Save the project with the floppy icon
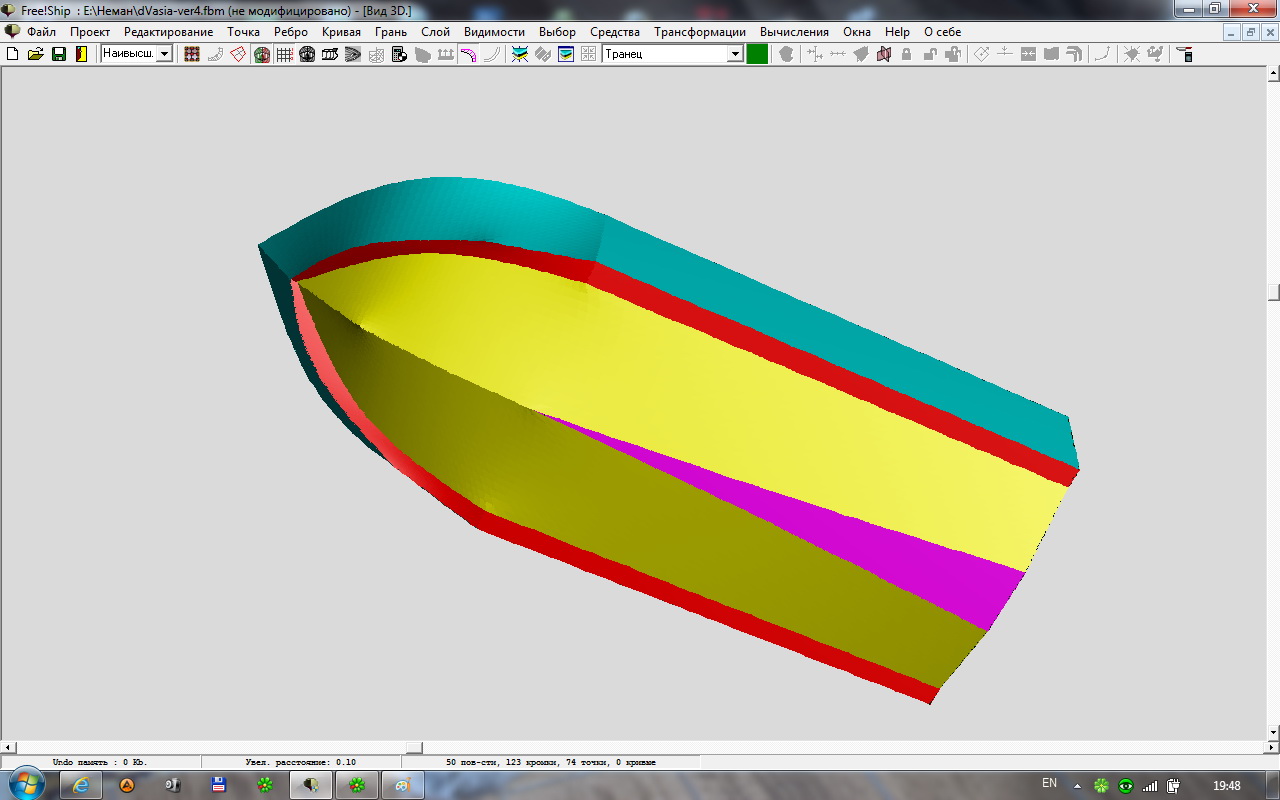This screenshot has width=1280, height=800. 59,54
